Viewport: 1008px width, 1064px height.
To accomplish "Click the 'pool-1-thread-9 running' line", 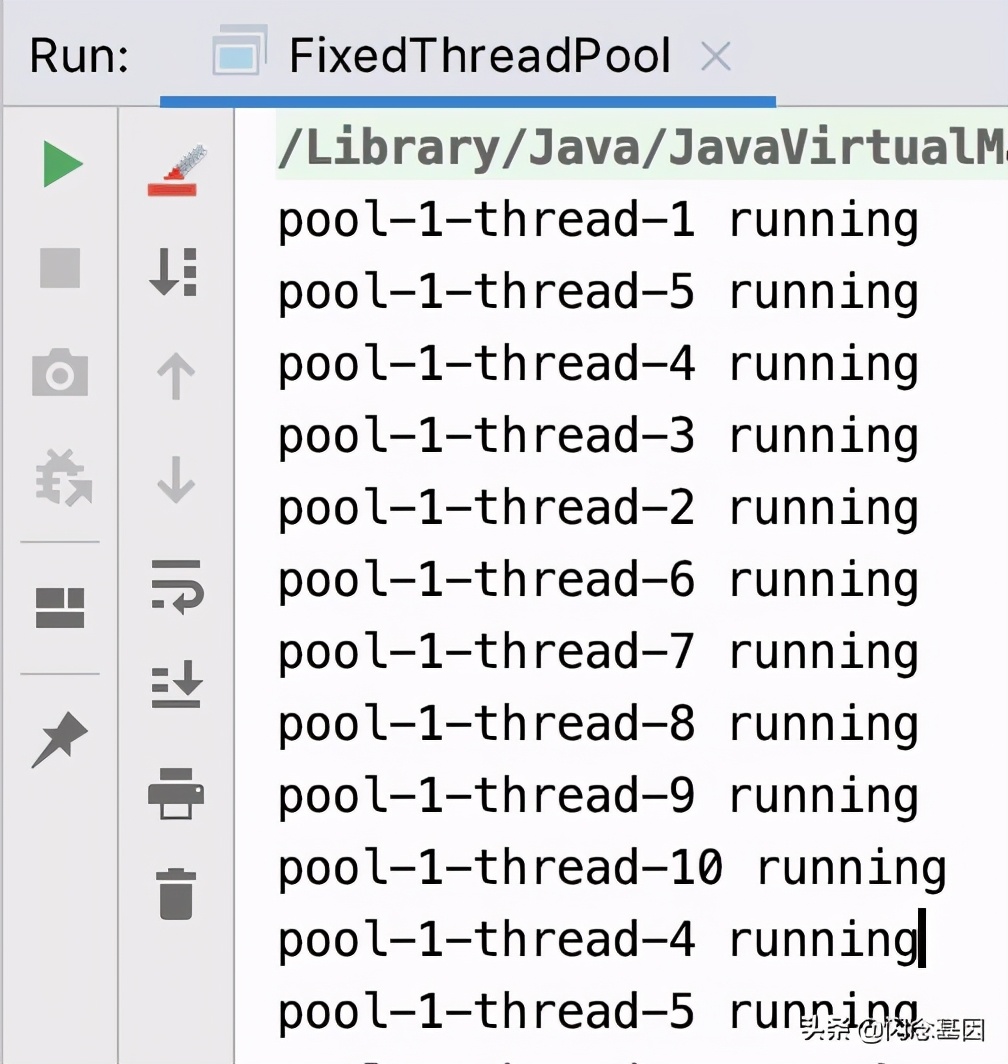I will point(599,797).
